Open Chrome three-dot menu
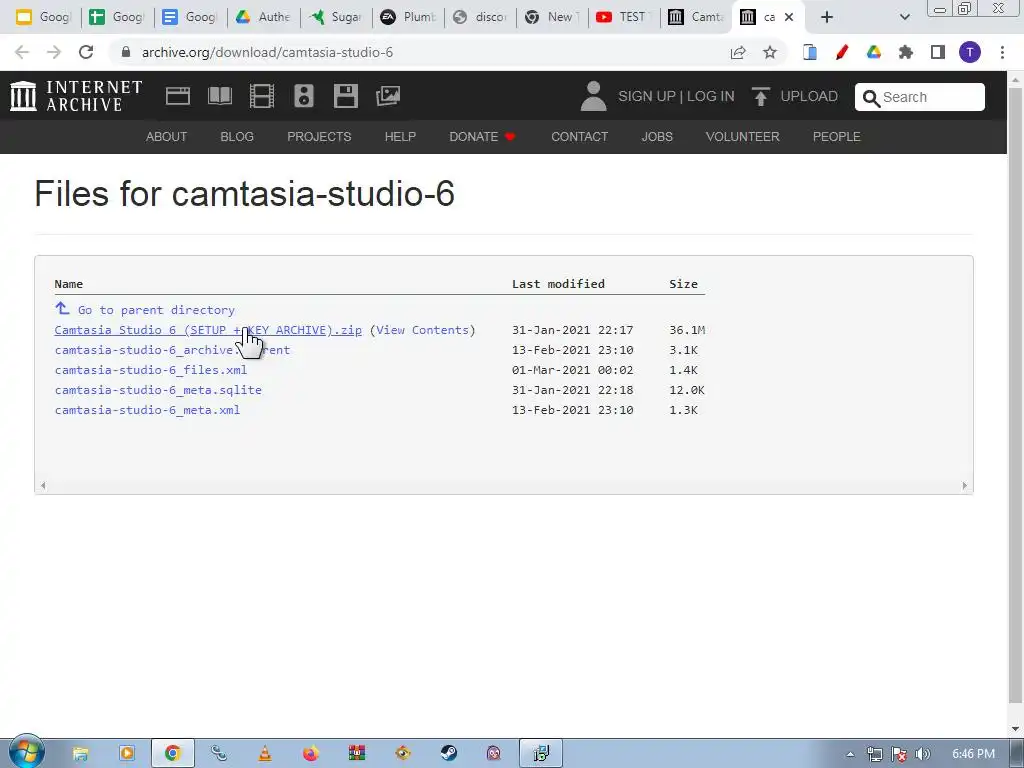The width and height of the screenshot is (1024, 768). 1002,52
